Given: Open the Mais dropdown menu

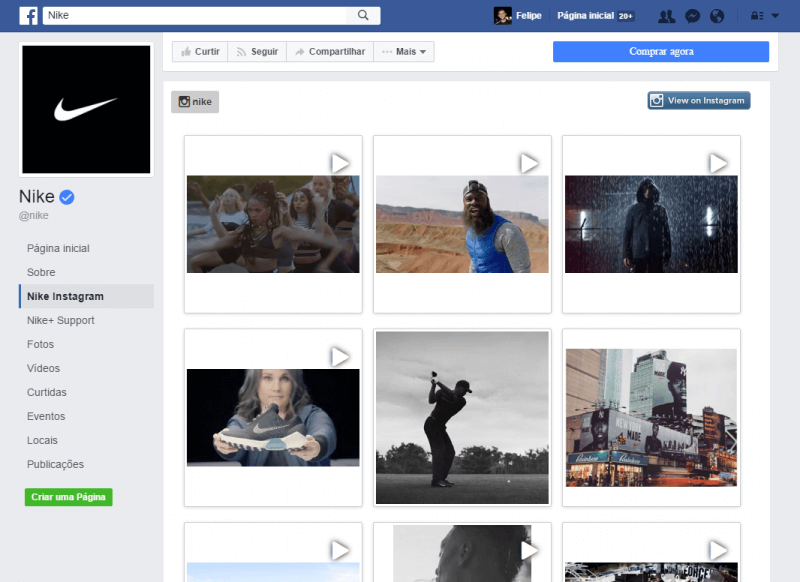Looking at the screenshot, I should click(404, 52).
